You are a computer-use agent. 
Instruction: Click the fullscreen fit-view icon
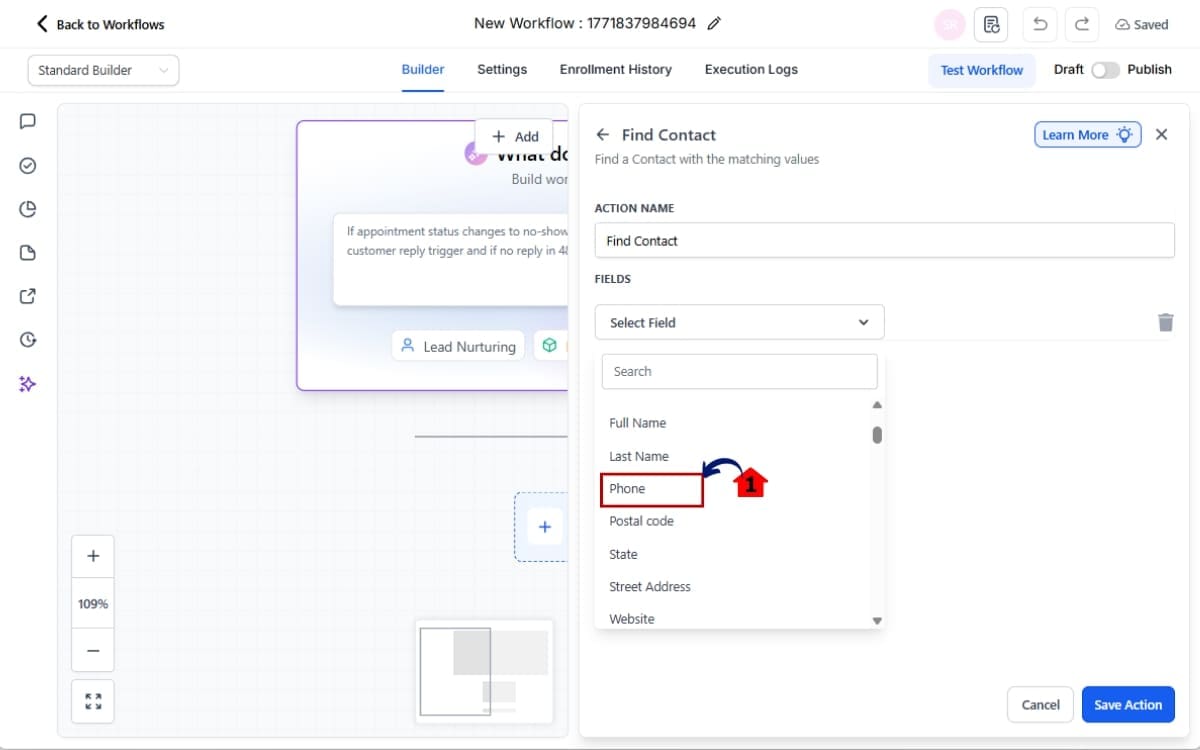point(93,701)
